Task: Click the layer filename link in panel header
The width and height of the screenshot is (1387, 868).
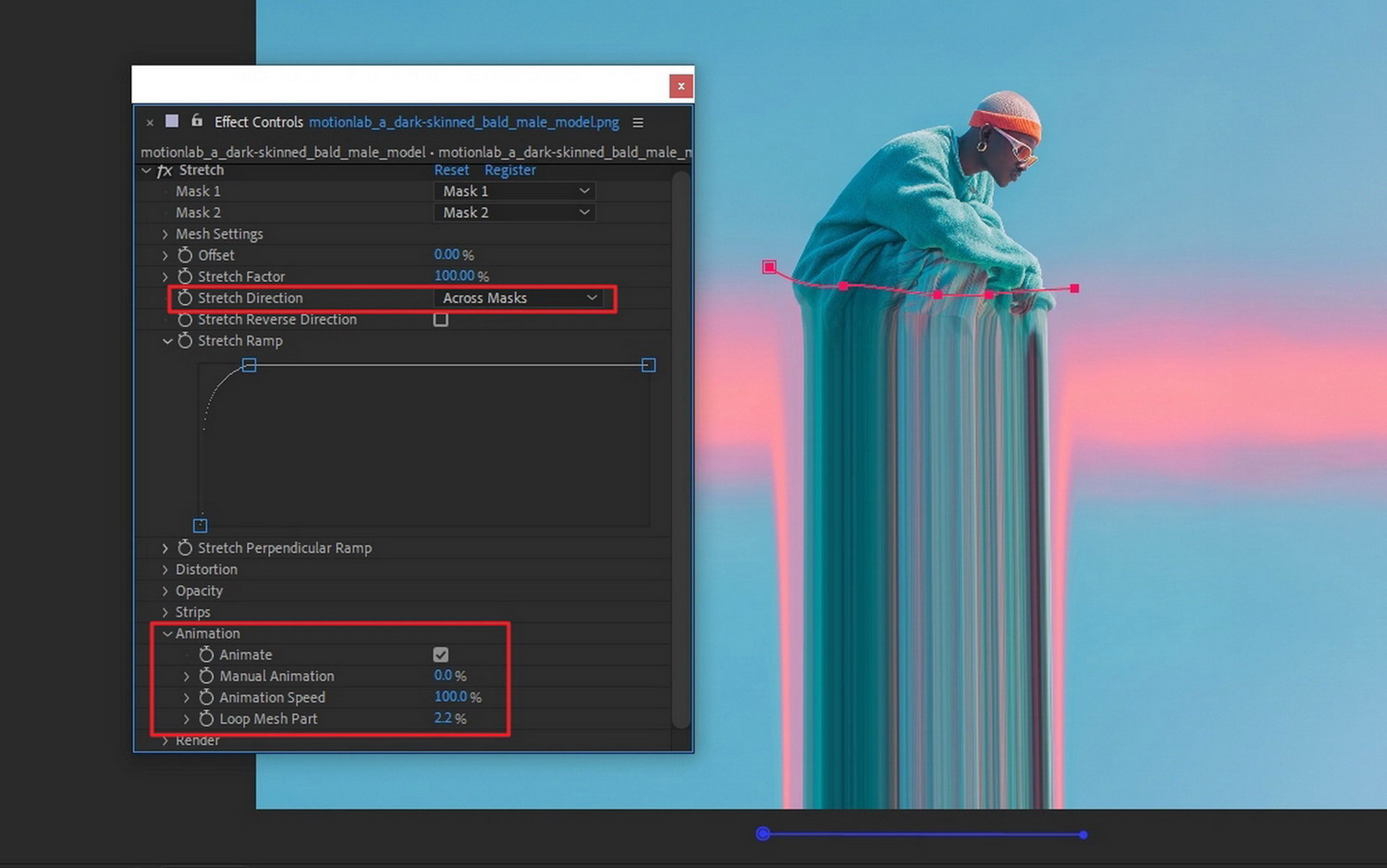Action: 464,122
